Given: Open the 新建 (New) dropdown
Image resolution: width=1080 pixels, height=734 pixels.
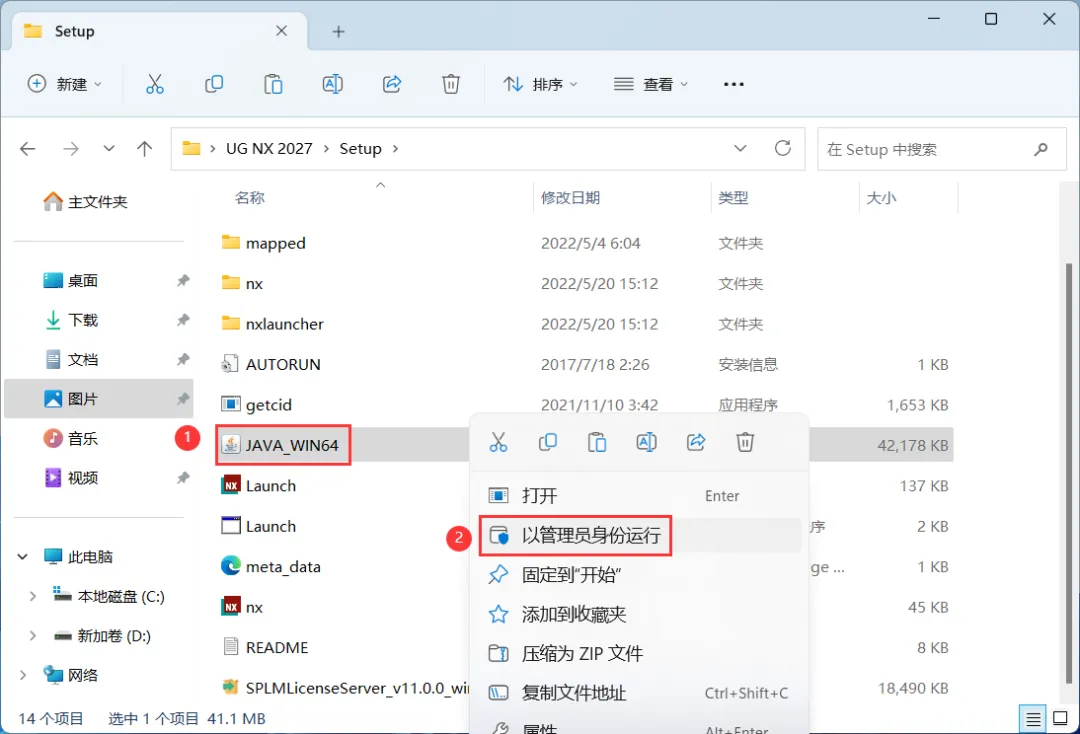Looking at the screenshot, I should 65,84.
